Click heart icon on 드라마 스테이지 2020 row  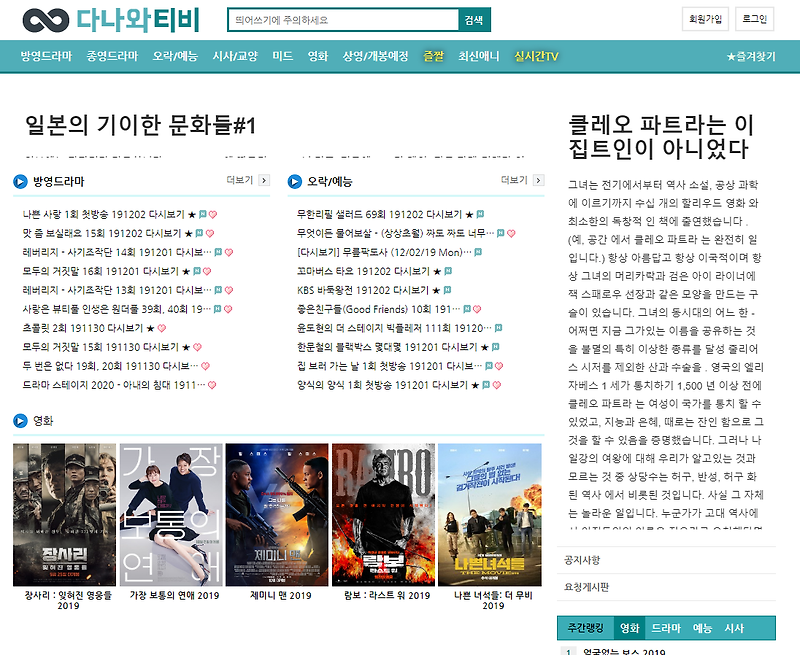point(212,385)
